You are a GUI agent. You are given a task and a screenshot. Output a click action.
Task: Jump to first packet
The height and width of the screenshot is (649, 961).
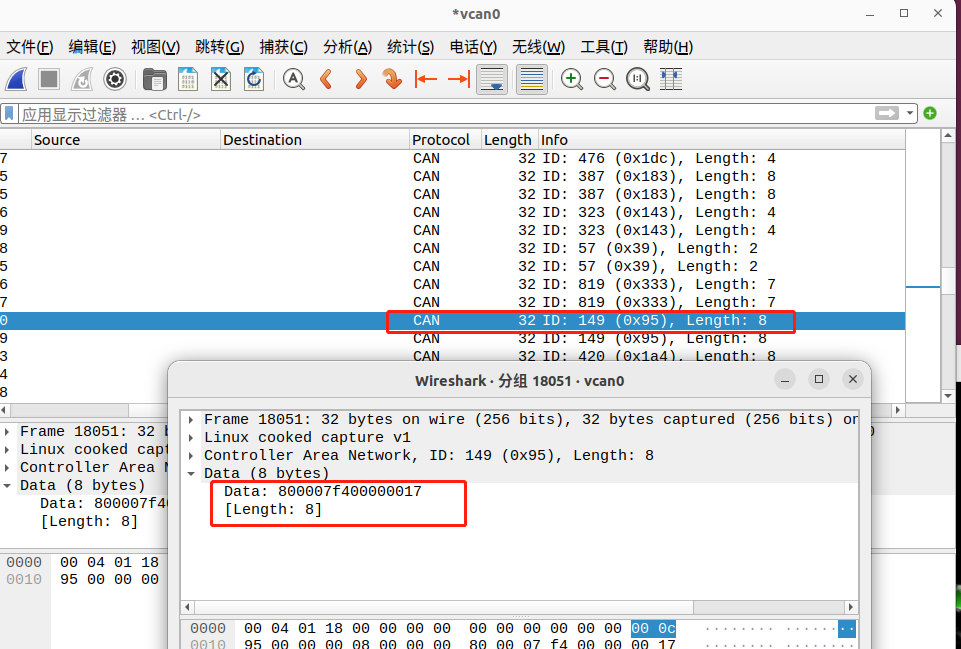425,80
